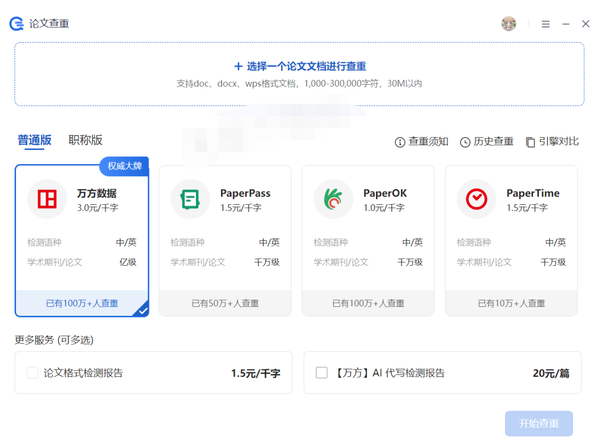Viewport: 591px width, 441px height.
Task: Open the user avatar profile
Action: click(508, 24)
